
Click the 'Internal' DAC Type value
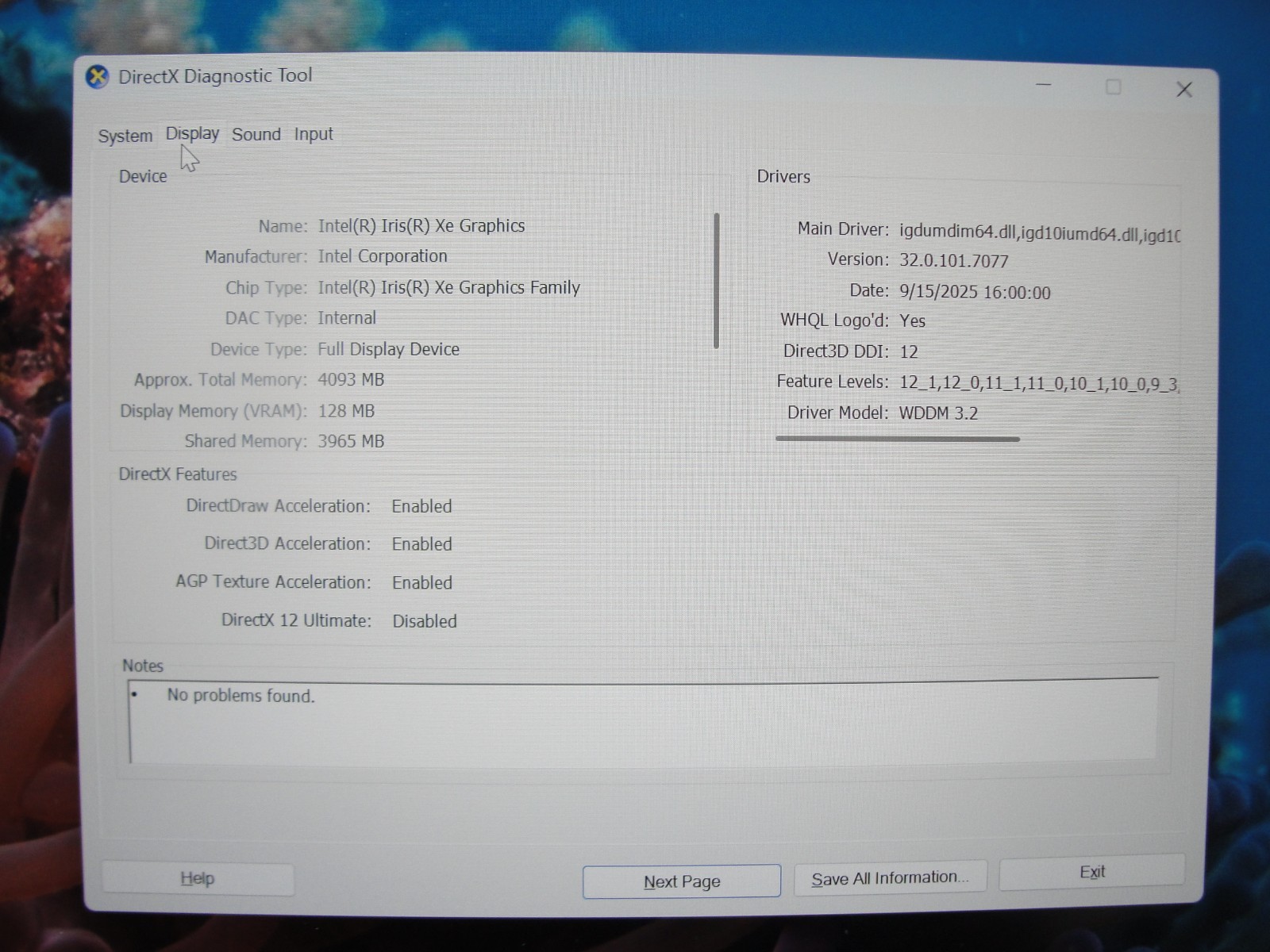[x=347, y=318]
